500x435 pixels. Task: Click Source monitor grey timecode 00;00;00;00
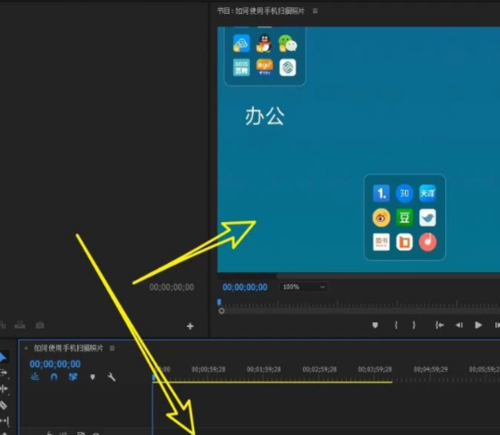click(172, 287)
